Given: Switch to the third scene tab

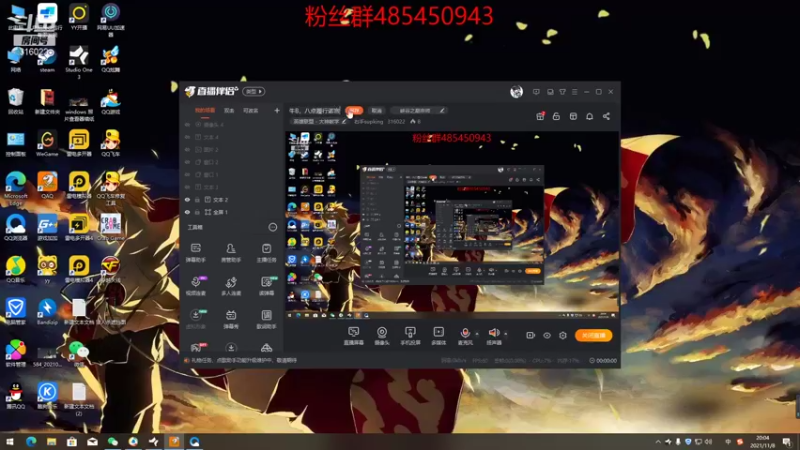Looking at the screenshot, I should tap(251, 111).
